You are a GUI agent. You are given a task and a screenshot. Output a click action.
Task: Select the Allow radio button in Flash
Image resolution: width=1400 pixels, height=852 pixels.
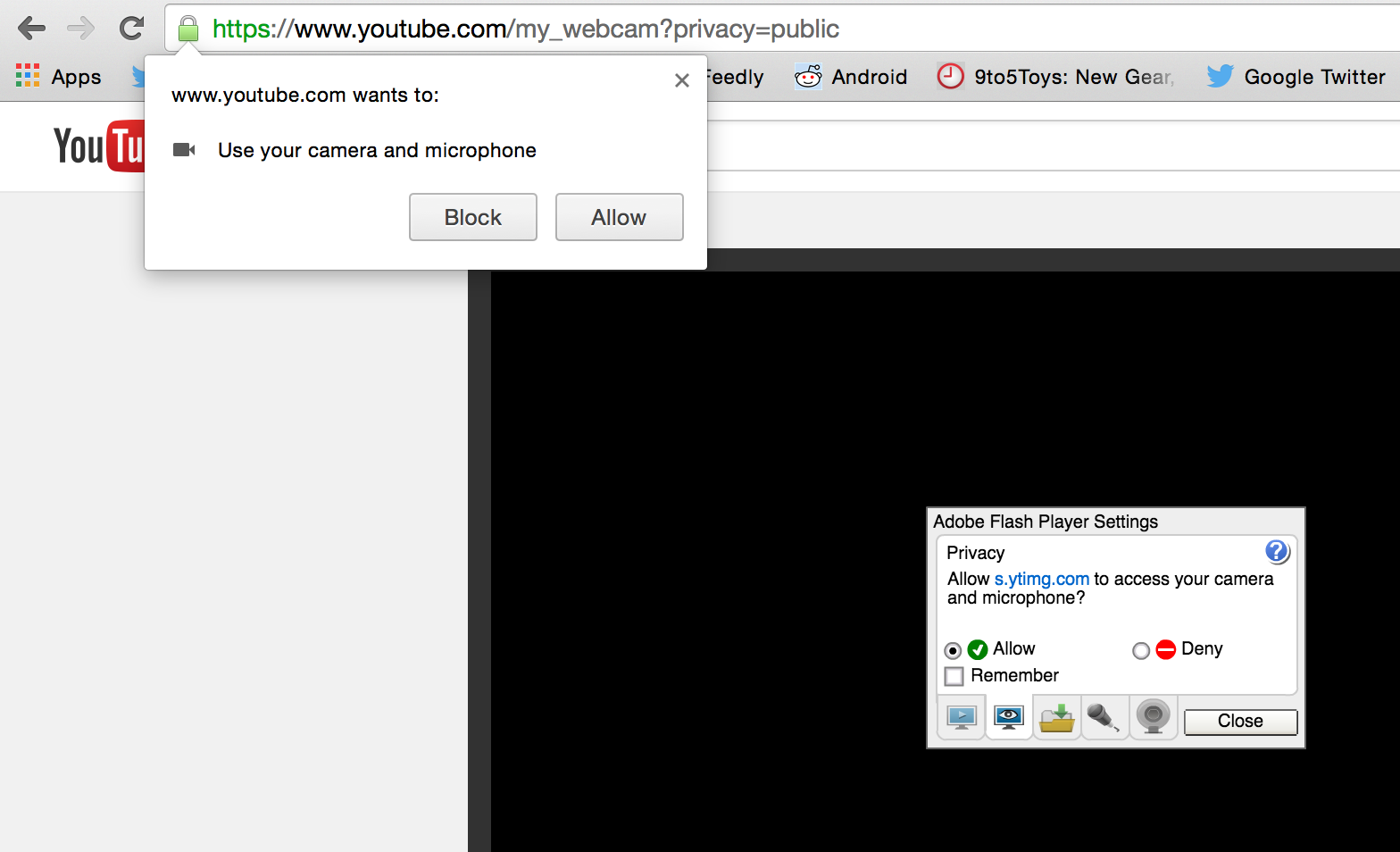(x=954, y=650)
